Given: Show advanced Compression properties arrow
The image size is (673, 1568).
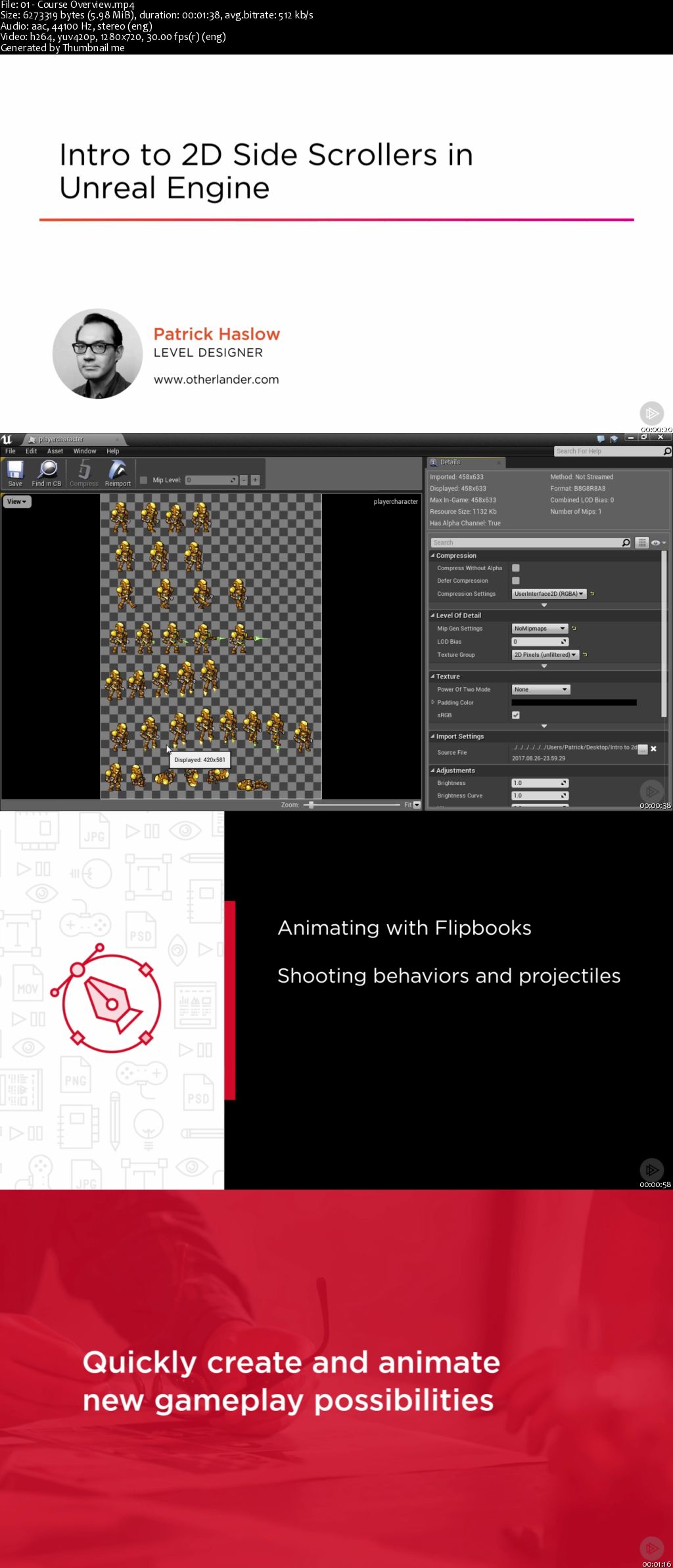Looking at the screenshot, I should pos(544,605).
